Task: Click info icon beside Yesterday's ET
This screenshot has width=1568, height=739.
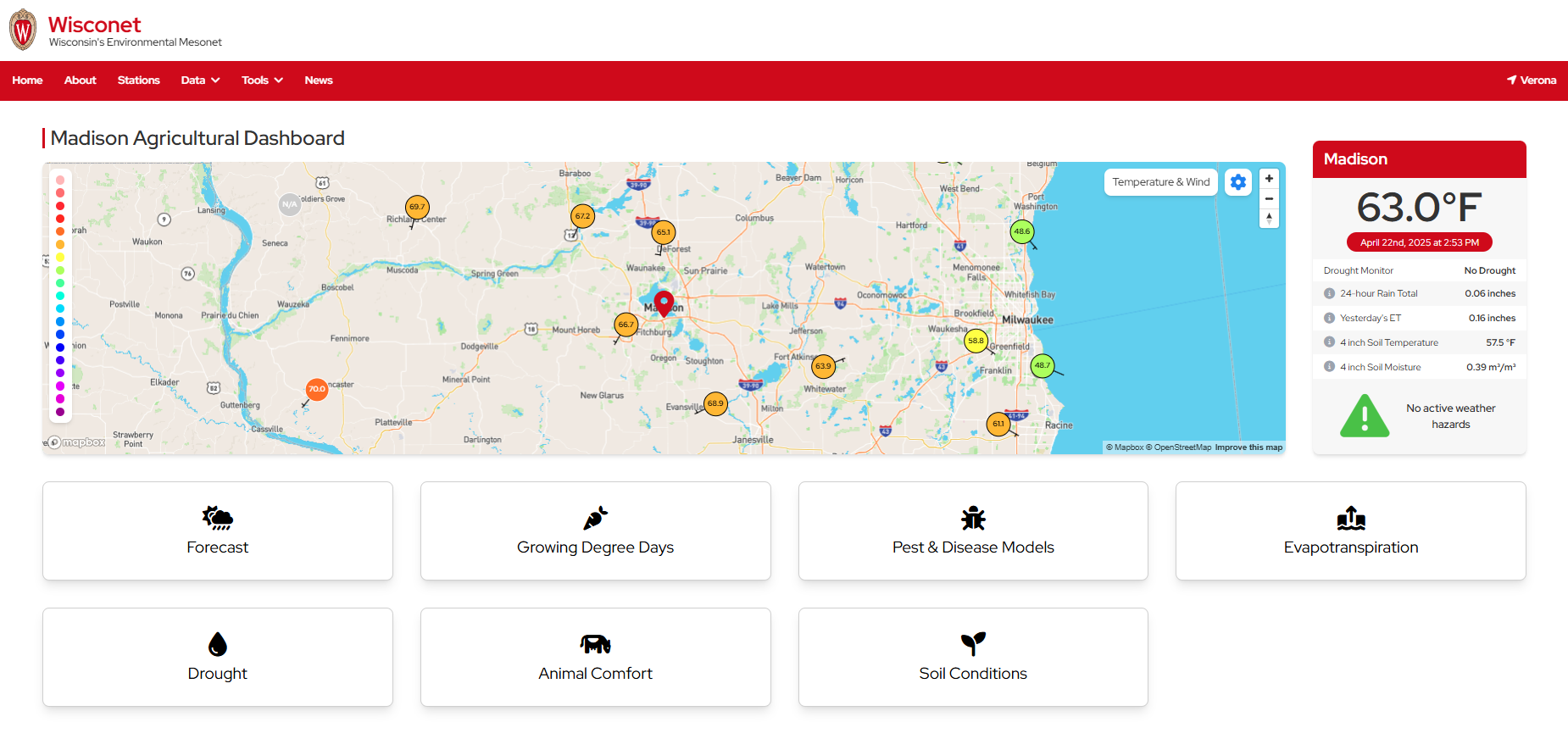Action: (x=1329, y=318)
